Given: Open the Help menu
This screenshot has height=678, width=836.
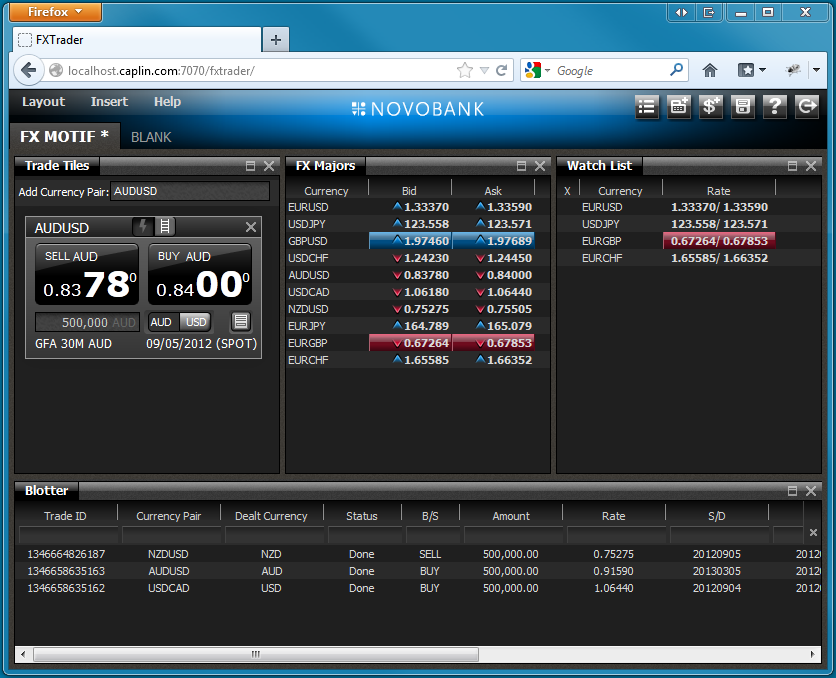Looking at the screenshot, I should [167, 102].
